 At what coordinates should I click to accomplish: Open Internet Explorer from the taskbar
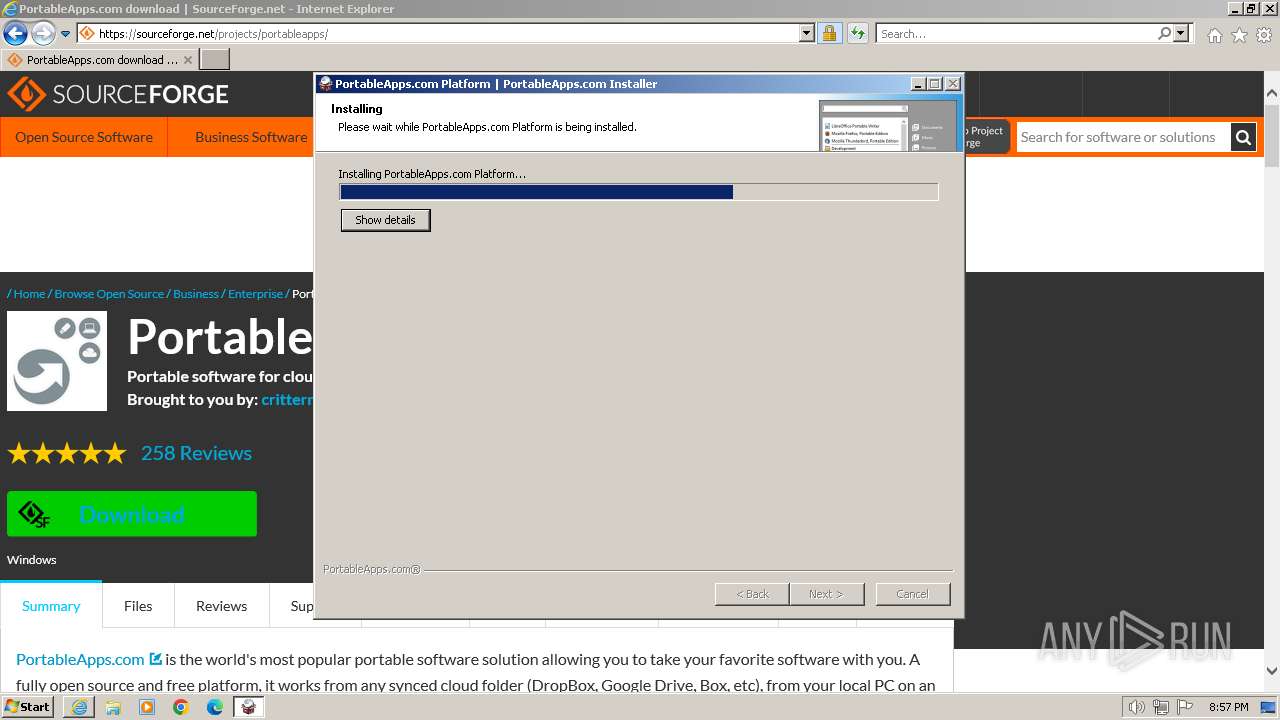click(x=79, y=707)
